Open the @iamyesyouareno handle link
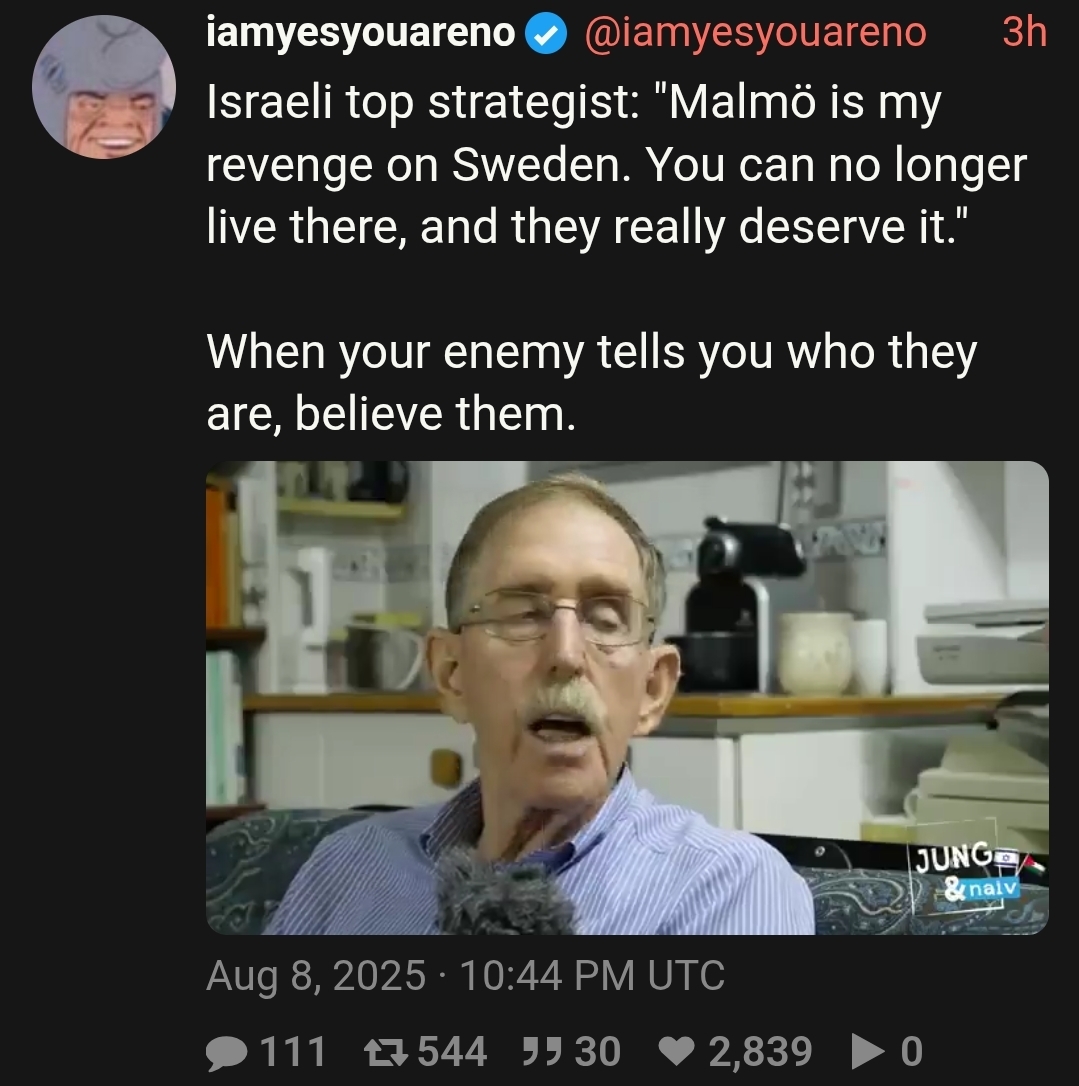Viewport: 1079px width, 1086px height. pos(756,33)
